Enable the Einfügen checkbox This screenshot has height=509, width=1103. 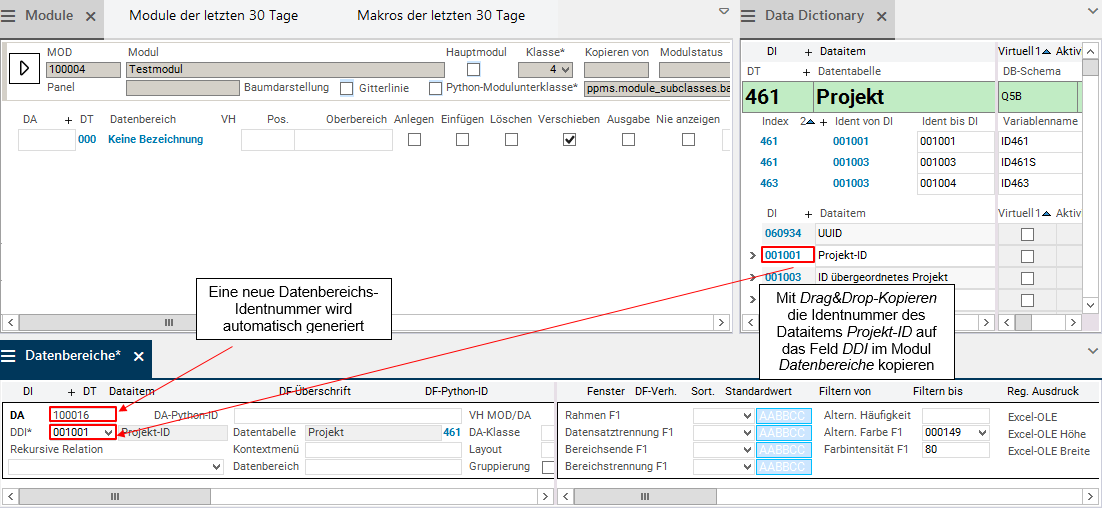[x=462, y=139]
